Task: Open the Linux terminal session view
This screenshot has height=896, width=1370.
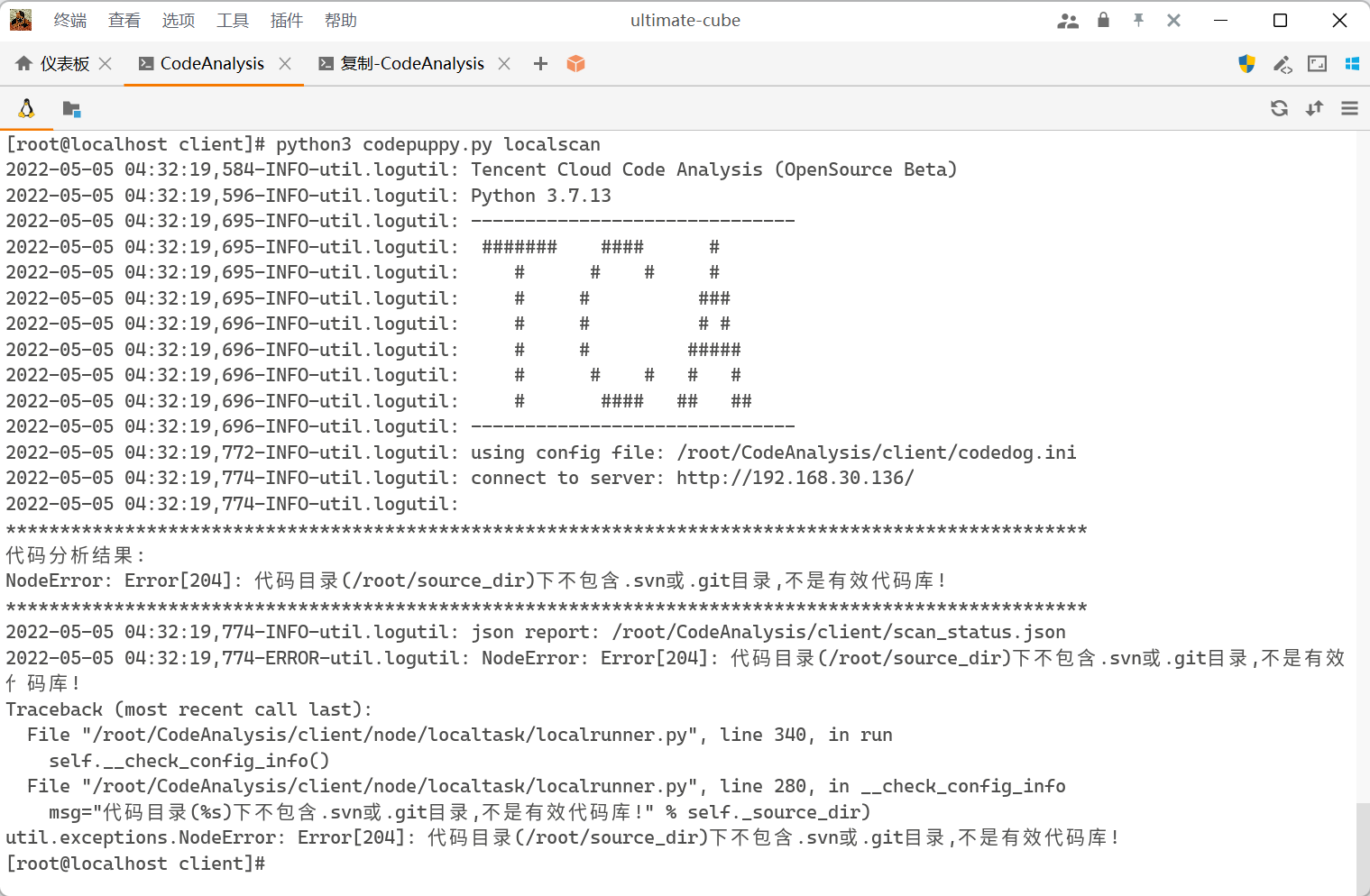Action: click(x=26, y=108)
